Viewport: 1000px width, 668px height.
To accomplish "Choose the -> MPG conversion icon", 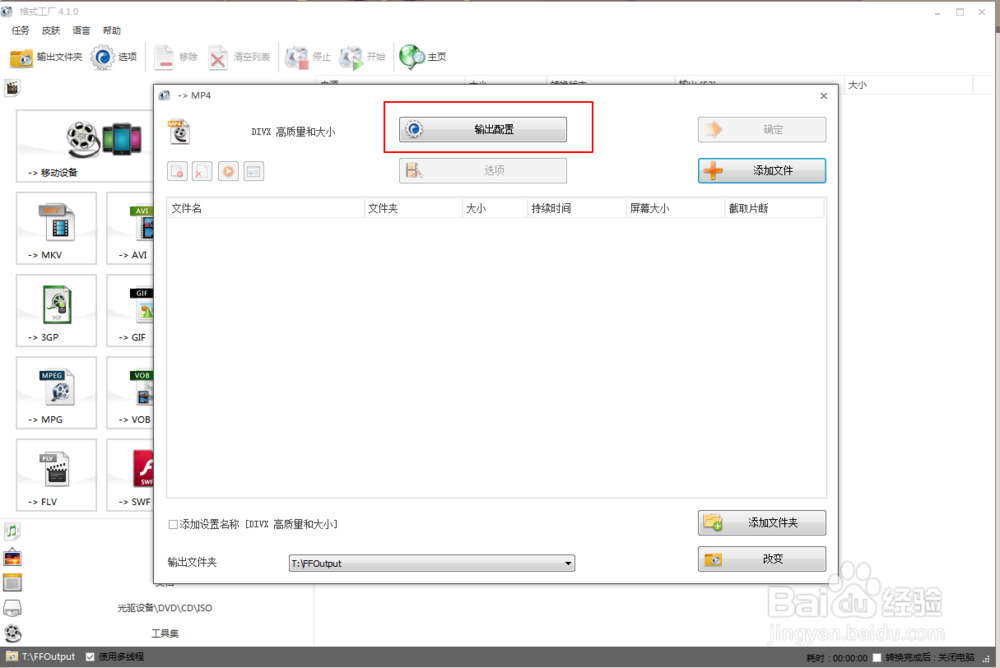I will (56, 393).
